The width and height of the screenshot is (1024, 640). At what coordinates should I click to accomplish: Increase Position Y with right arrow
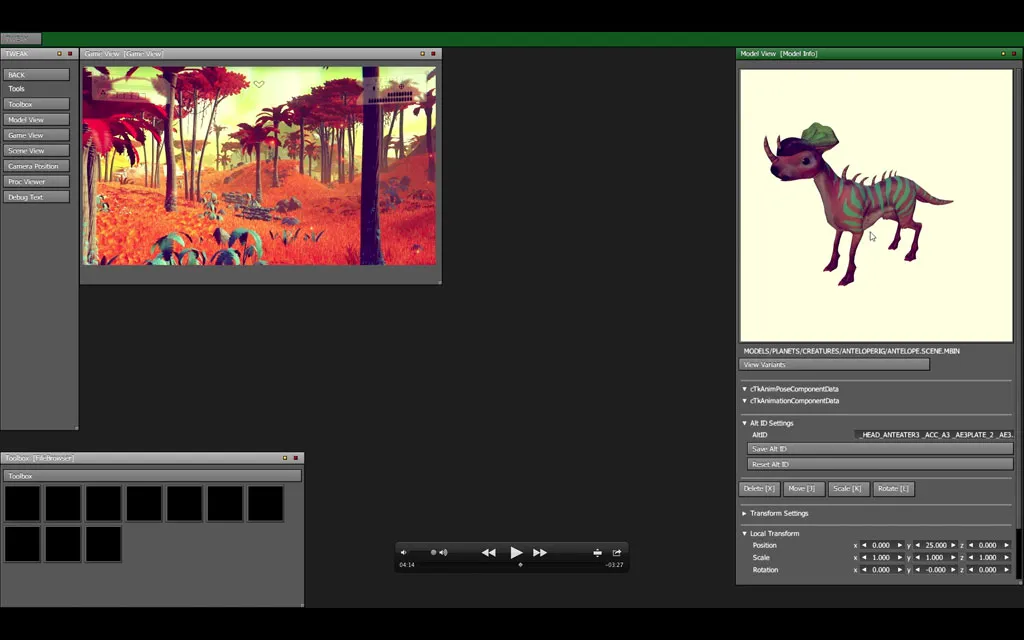coord(953,545)
